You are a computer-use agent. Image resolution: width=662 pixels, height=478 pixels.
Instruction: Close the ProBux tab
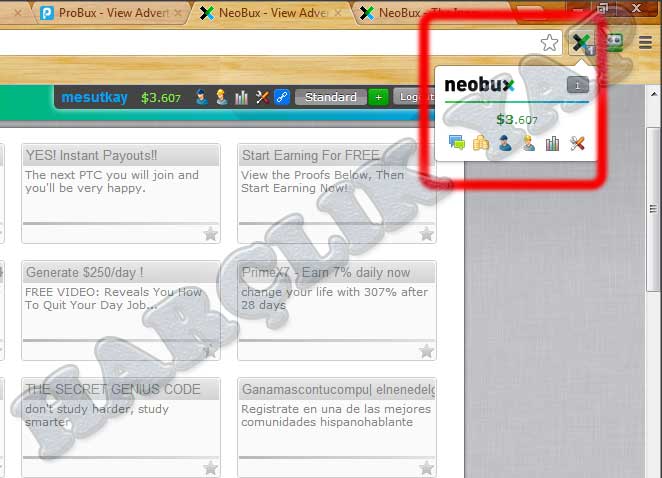[x=178, y=13]
